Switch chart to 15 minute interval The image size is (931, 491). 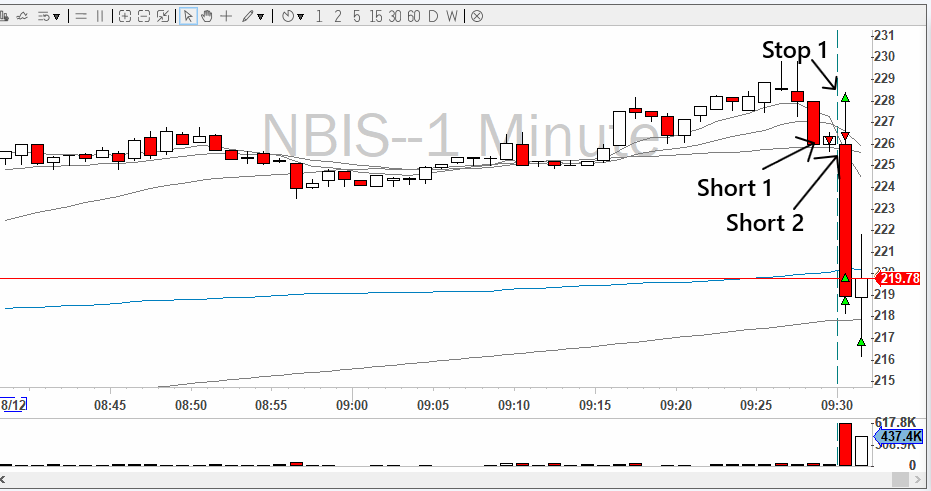coord(376,17)
